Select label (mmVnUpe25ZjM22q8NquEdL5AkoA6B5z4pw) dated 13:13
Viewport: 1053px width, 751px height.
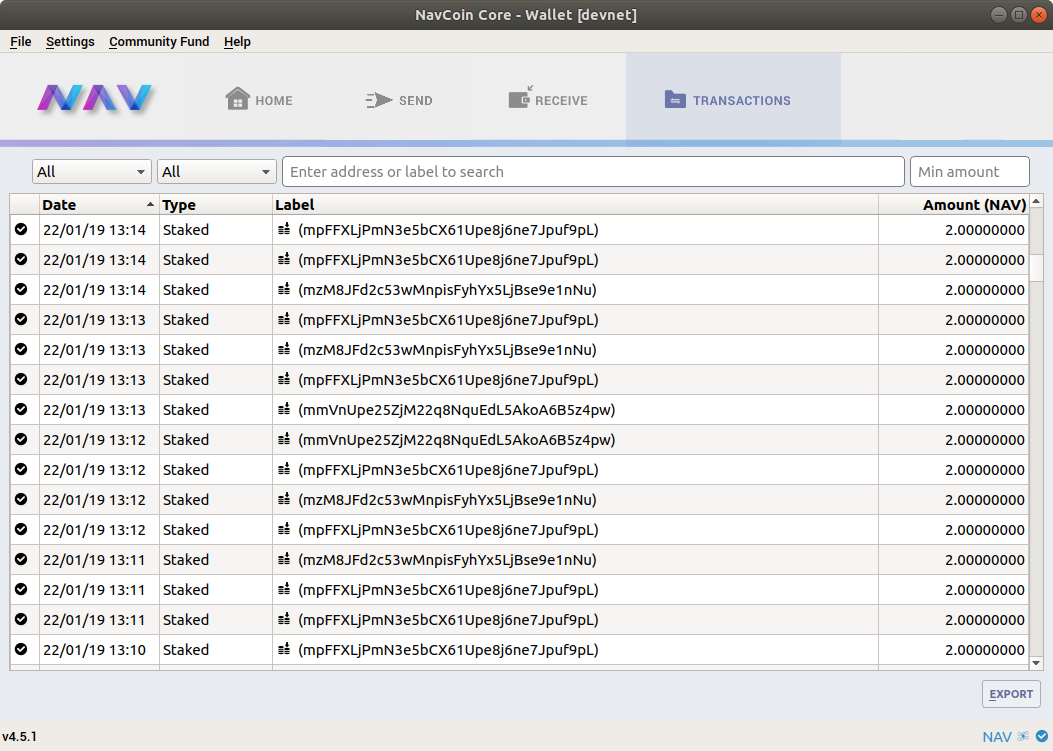[457, 409]
